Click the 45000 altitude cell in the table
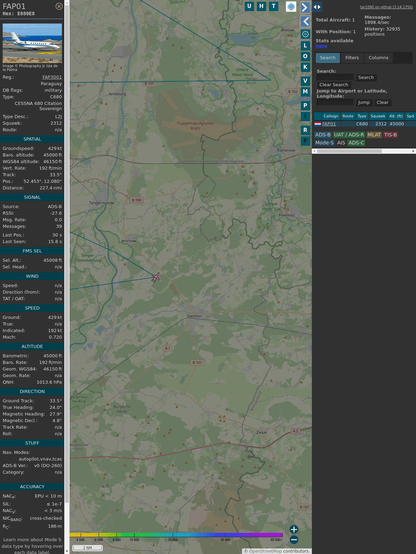 click(397, 124)
